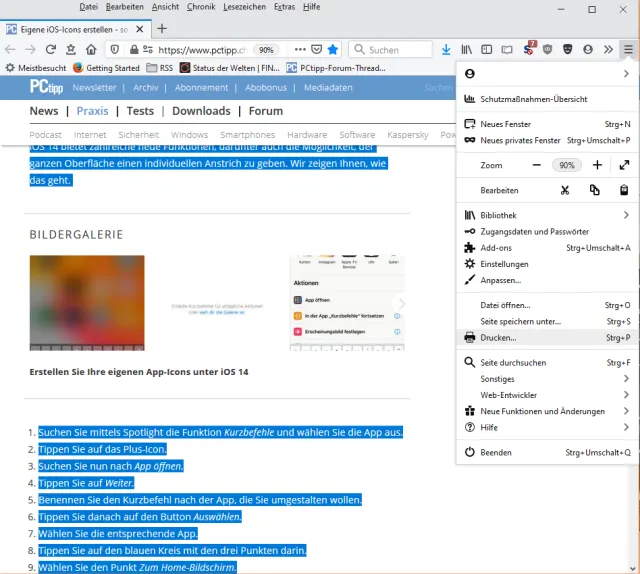Viewport: 640px width, 574px height.
Task: Choose Neues privates Fenster
Action: tap(520, 141)
